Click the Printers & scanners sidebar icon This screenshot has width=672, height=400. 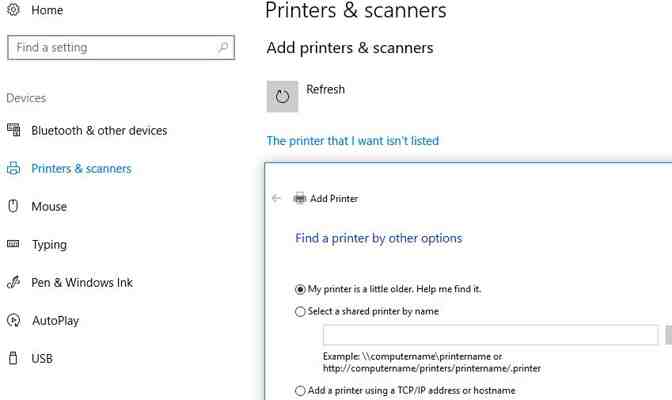(14, 168)
